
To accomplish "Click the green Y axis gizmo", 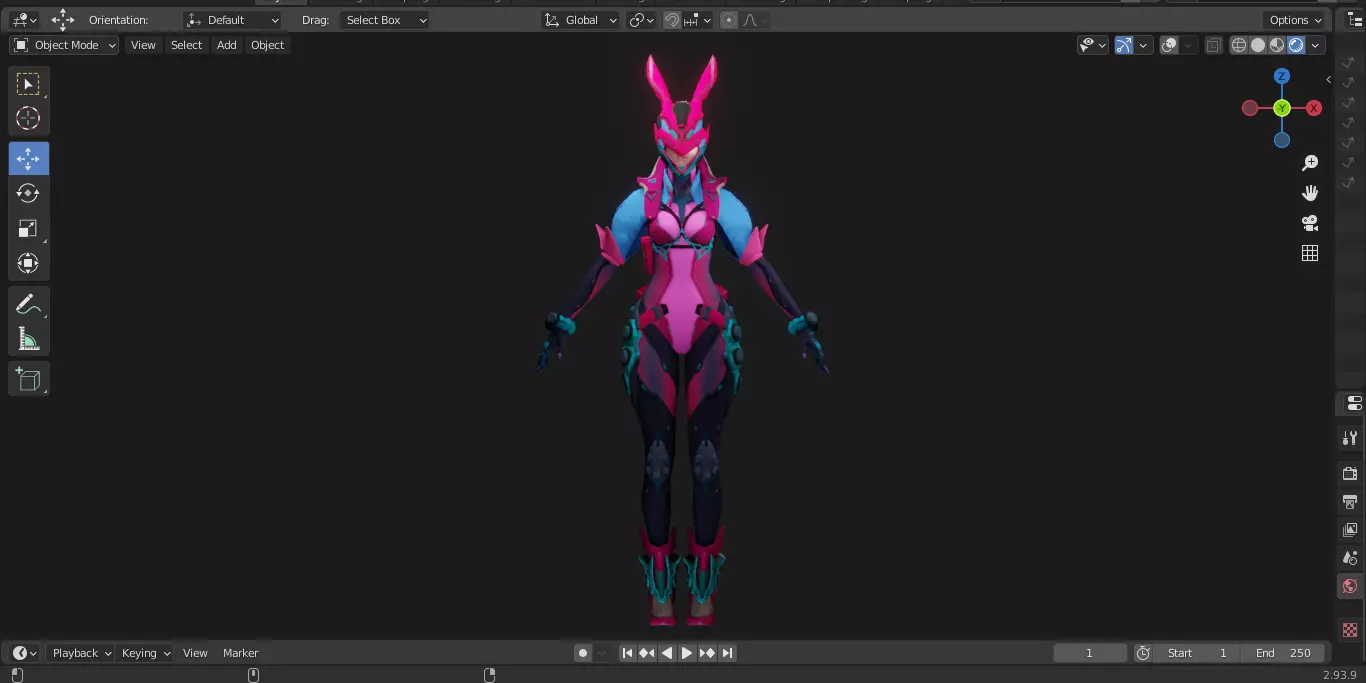I will 1282,108.
